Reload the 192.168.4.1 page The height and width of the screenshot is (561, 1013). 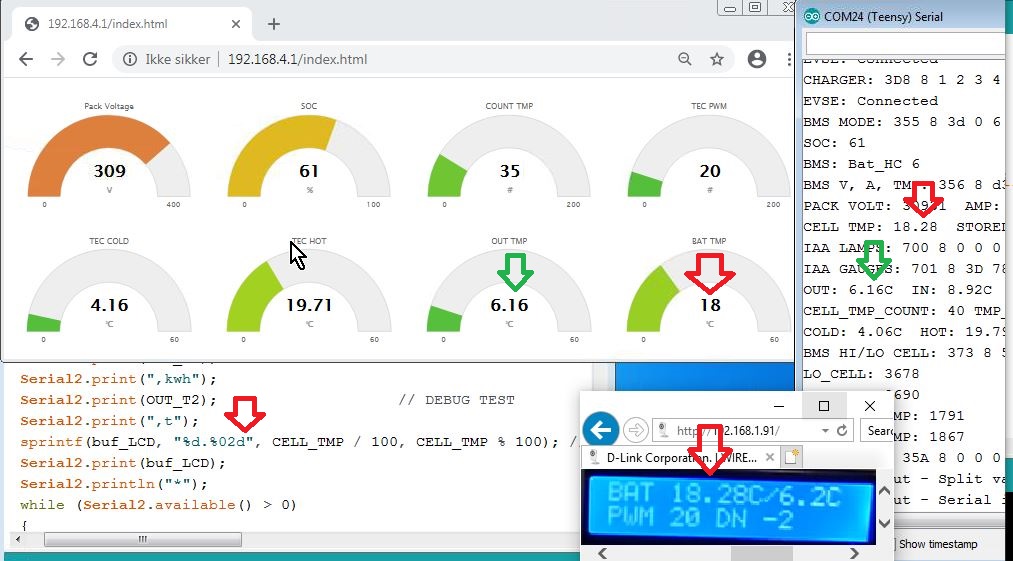[x=90, y=59]
